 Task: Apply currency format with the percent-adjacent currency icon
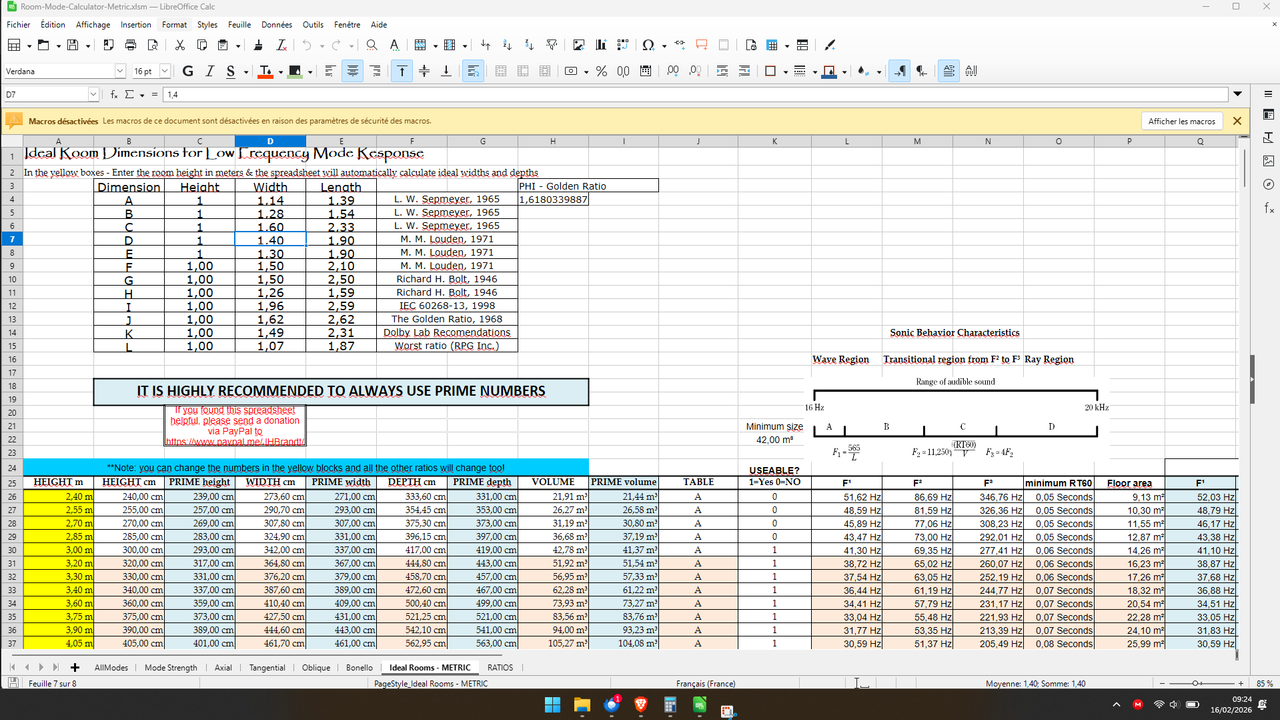[570, 70]
